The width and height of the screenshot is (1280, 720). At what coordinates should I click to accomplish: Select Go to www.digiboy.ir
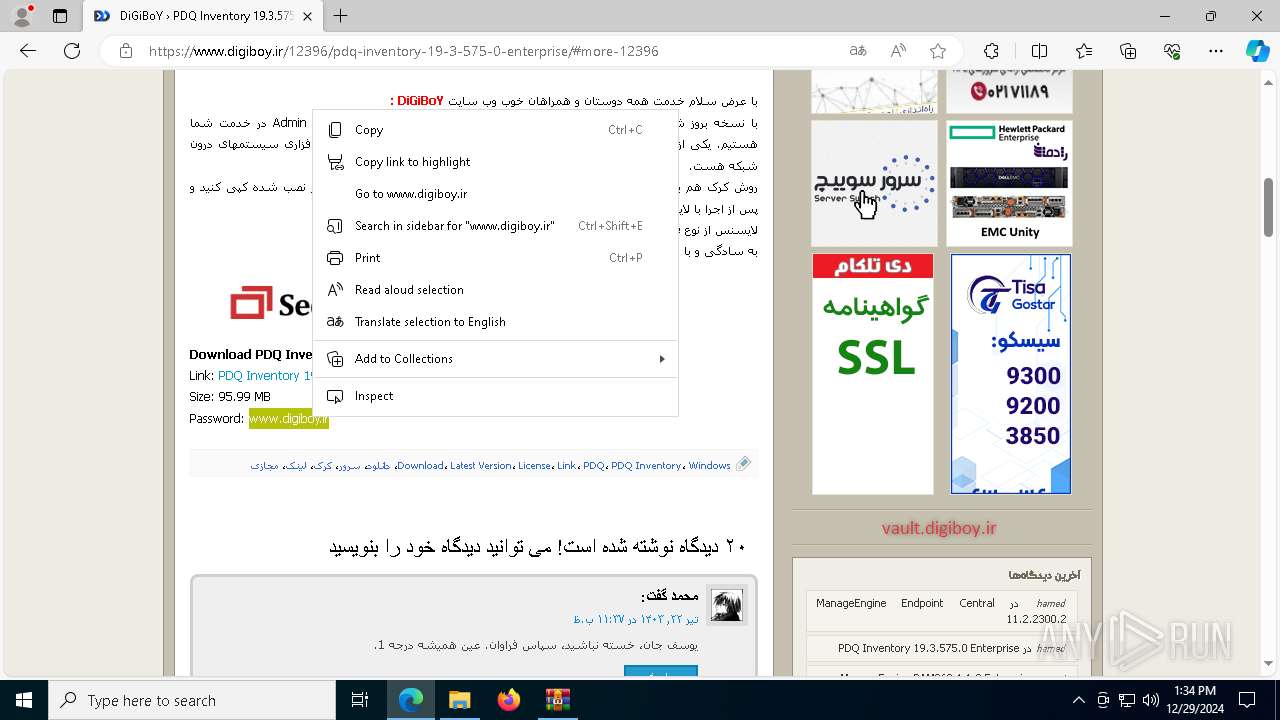point(495,194)
